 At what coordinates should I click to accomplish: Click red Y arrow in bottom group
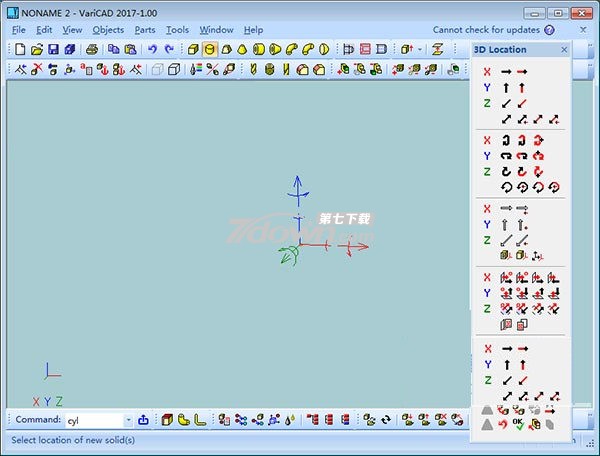(x=523, y=365)
